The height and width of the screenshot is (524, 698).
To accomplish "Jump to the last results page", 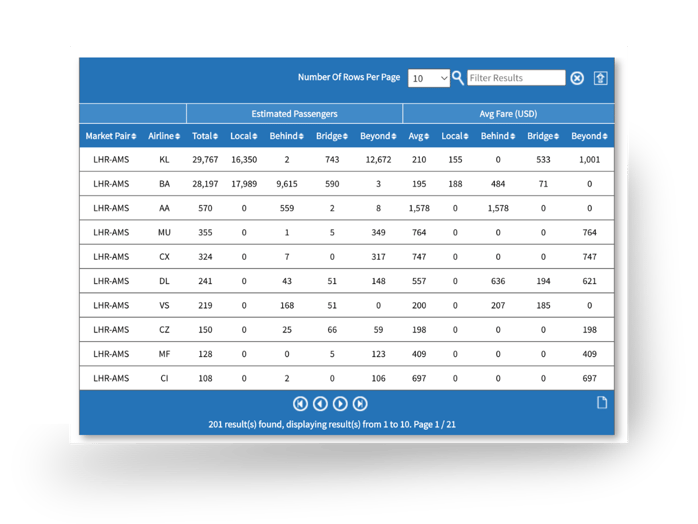I will pyautogui.click(x=360, y=404).
